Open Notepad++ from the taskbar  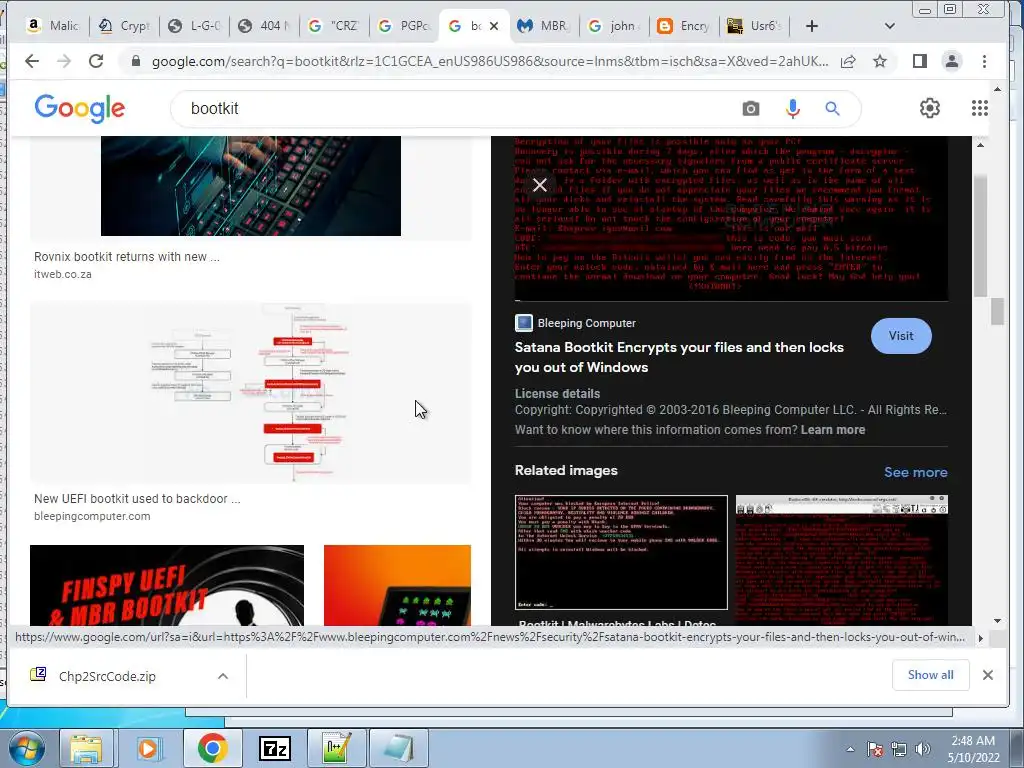point(337,748)
